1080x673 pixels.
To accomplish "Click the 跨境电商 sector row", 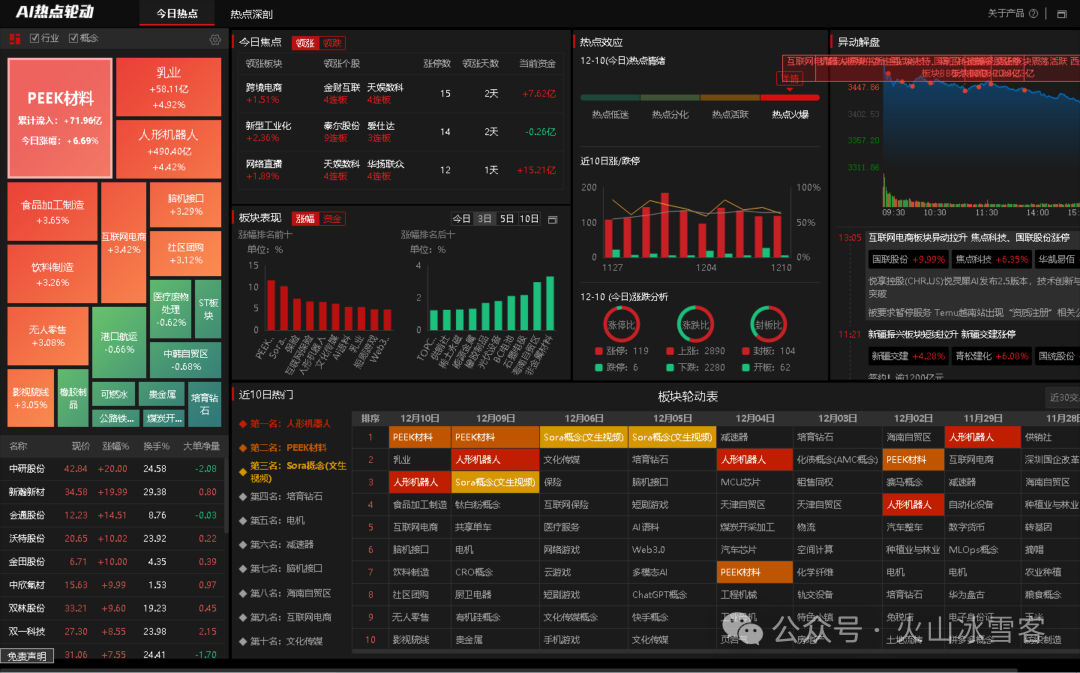I will click(x=401, y=93).
